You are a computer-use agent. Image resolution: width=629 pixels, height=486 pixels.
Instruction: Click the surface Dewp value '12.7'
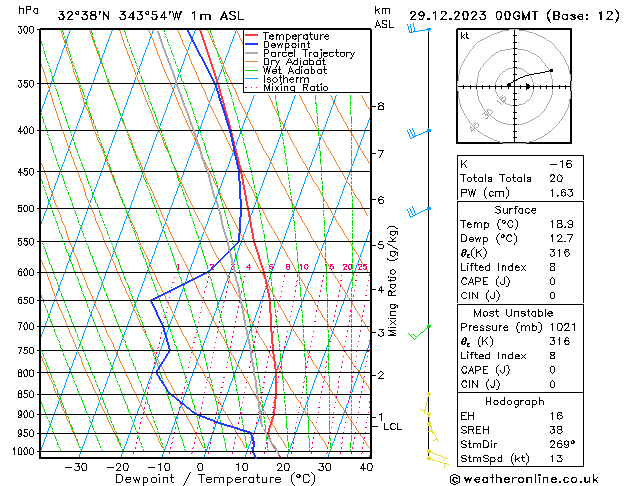tap(561, 239)
